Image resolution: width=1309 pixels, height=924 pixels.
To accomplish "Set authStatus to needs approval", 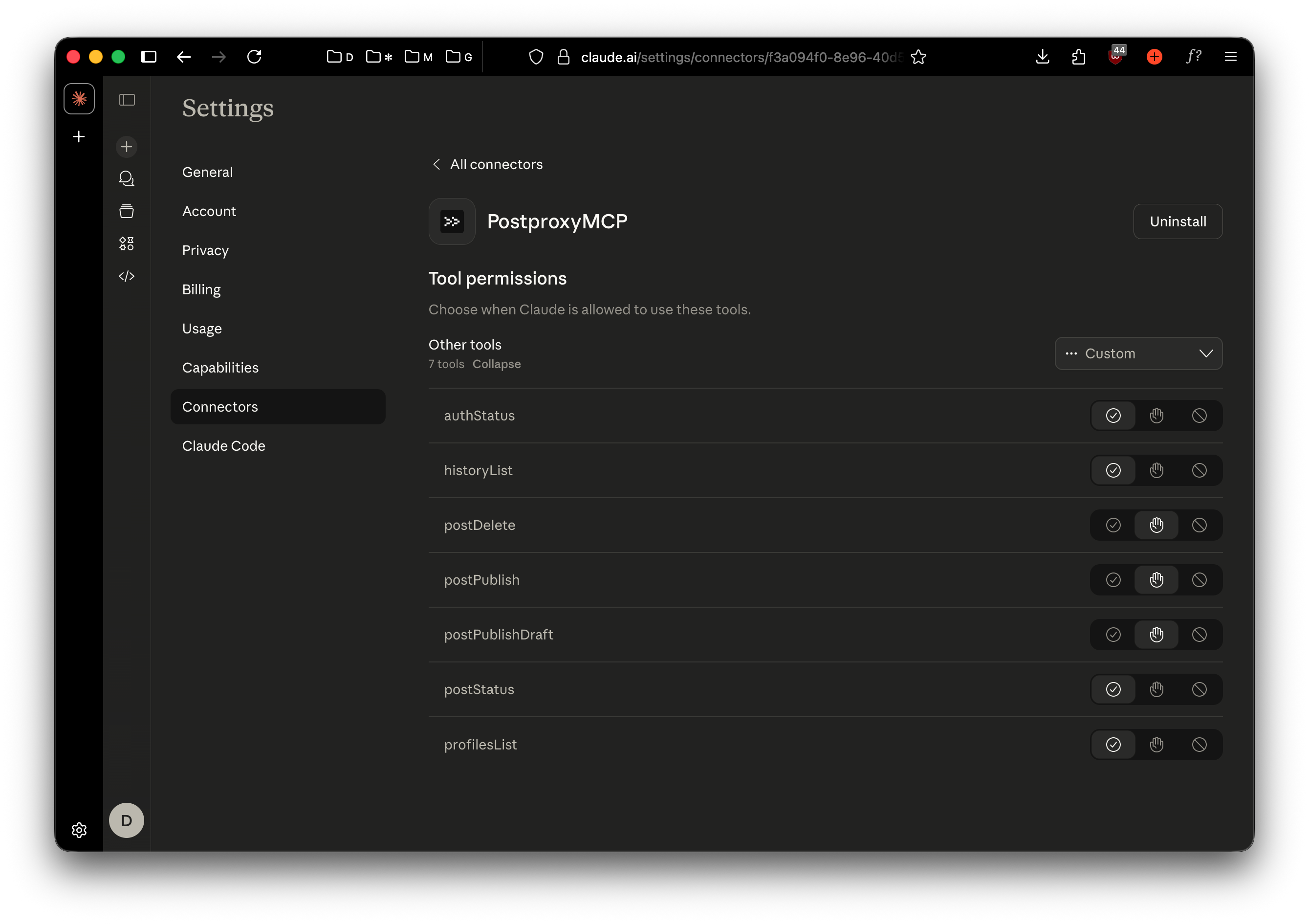I will click(1156, 415).
